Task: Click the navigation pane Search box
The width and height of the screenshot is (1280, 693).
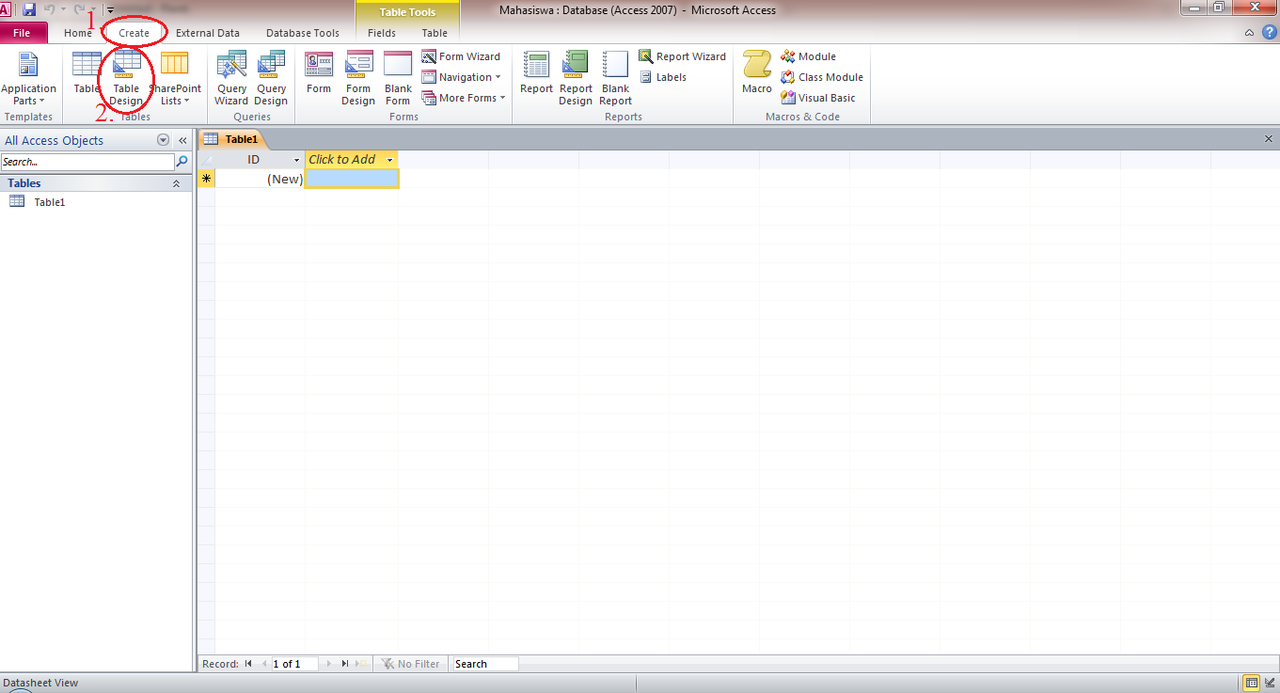Action: pyautogui.click(x=87, y=162)
